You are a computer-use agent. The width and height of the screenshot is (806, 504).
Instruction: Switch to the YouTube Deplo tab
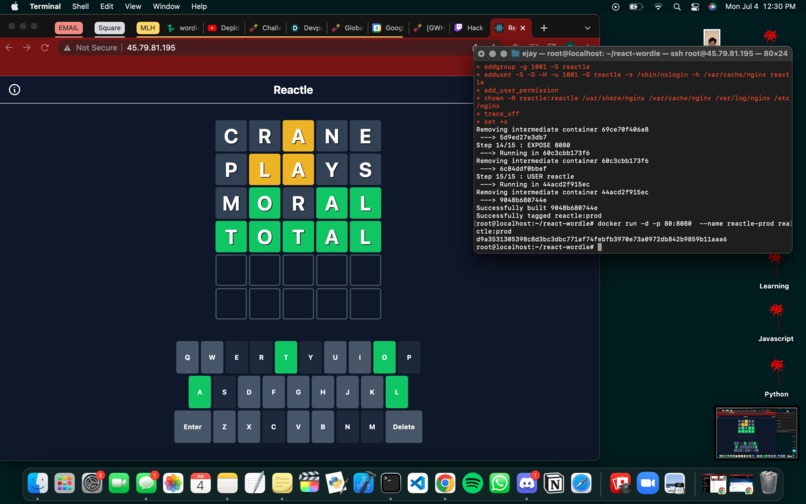click(224, 28)
